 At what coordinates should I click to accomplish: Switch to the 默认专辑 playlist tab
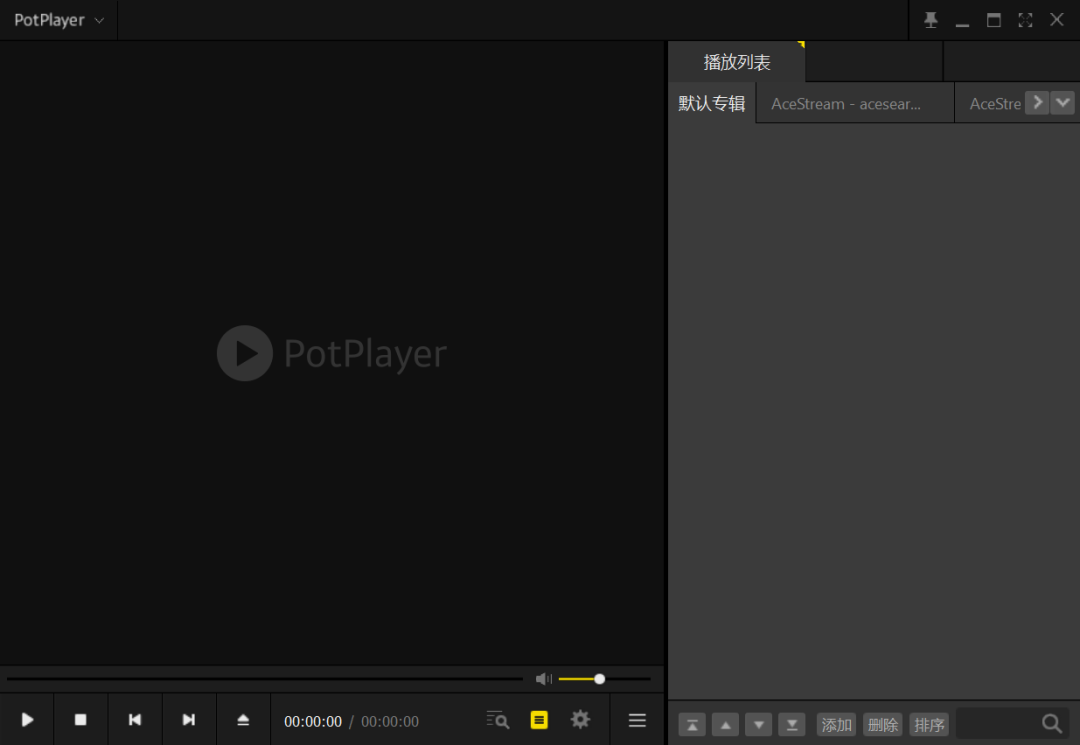point(711,102)
